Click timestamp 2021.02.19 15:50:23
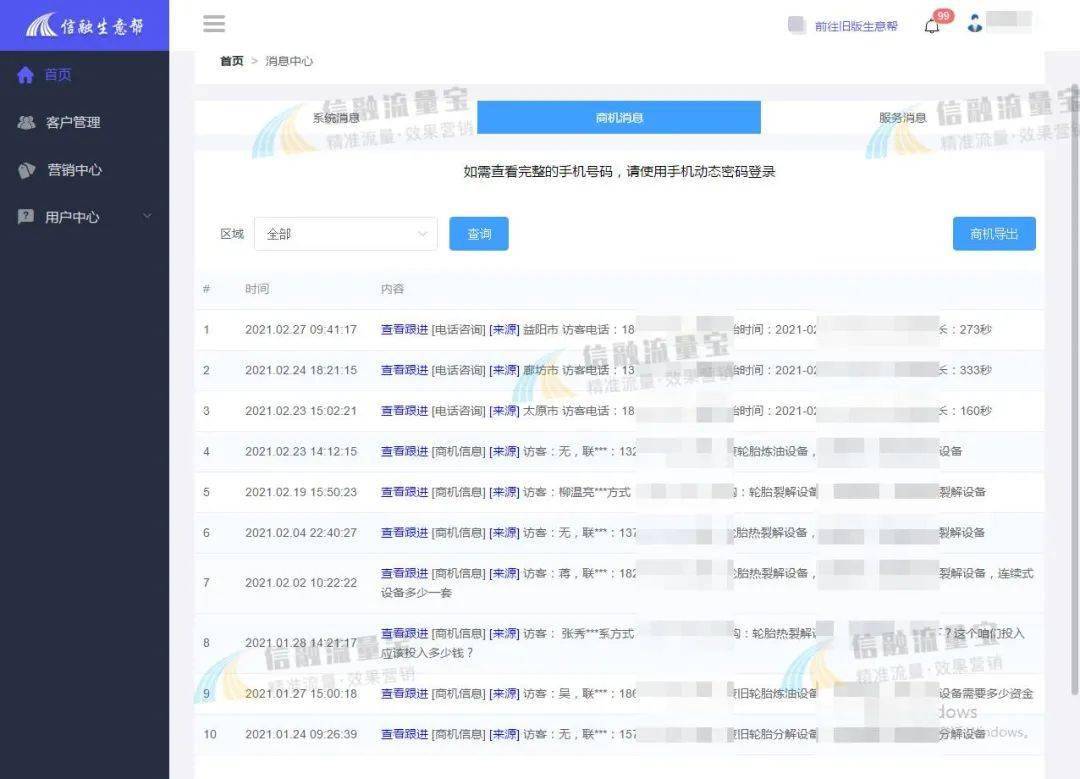The width and height of the screenshot is (1080, 779). [x=301, y=492]
